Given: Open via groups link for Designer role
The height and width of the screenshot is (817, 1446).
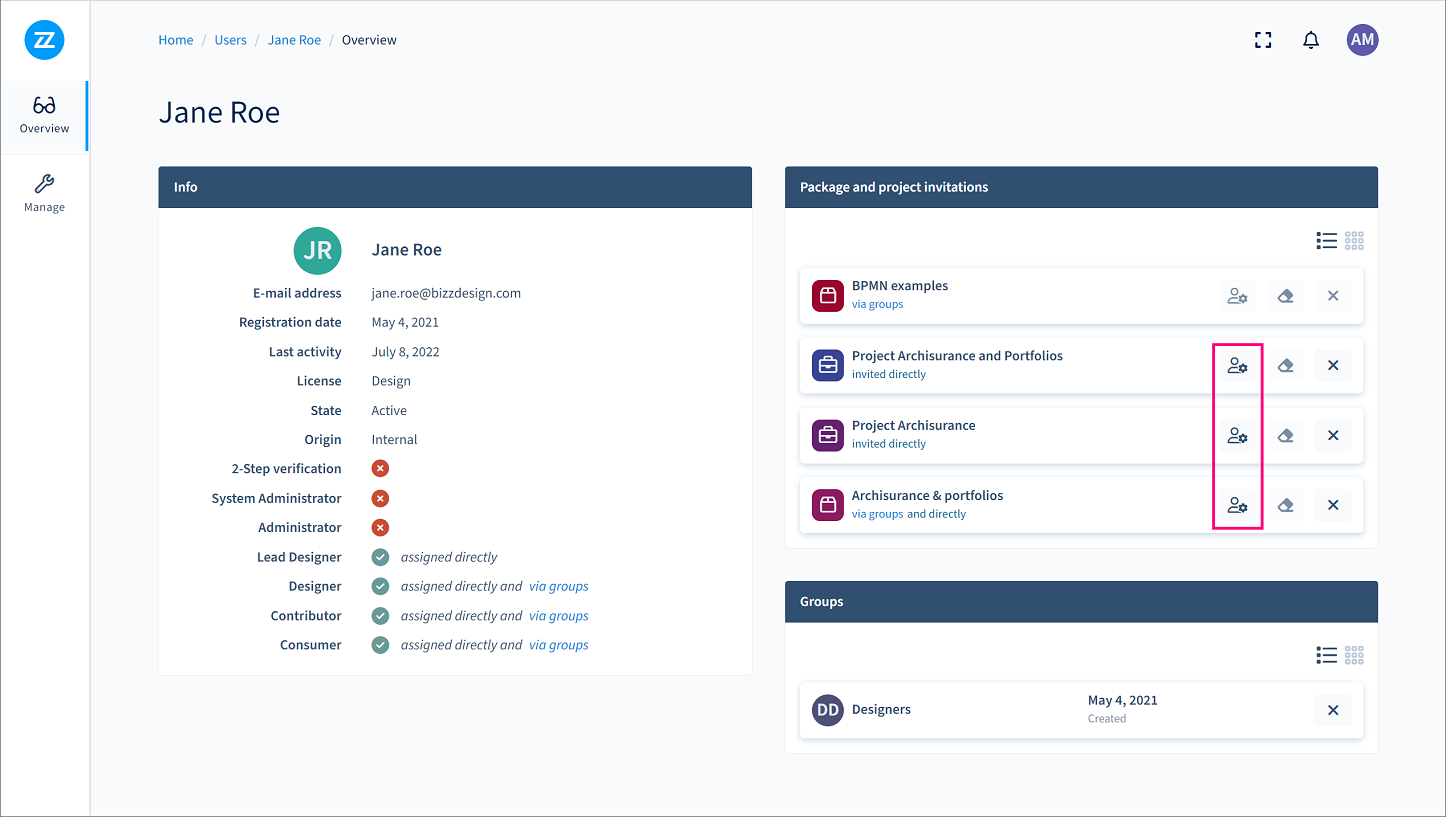Looking at the screenshot, I should (x=559, y=587).
